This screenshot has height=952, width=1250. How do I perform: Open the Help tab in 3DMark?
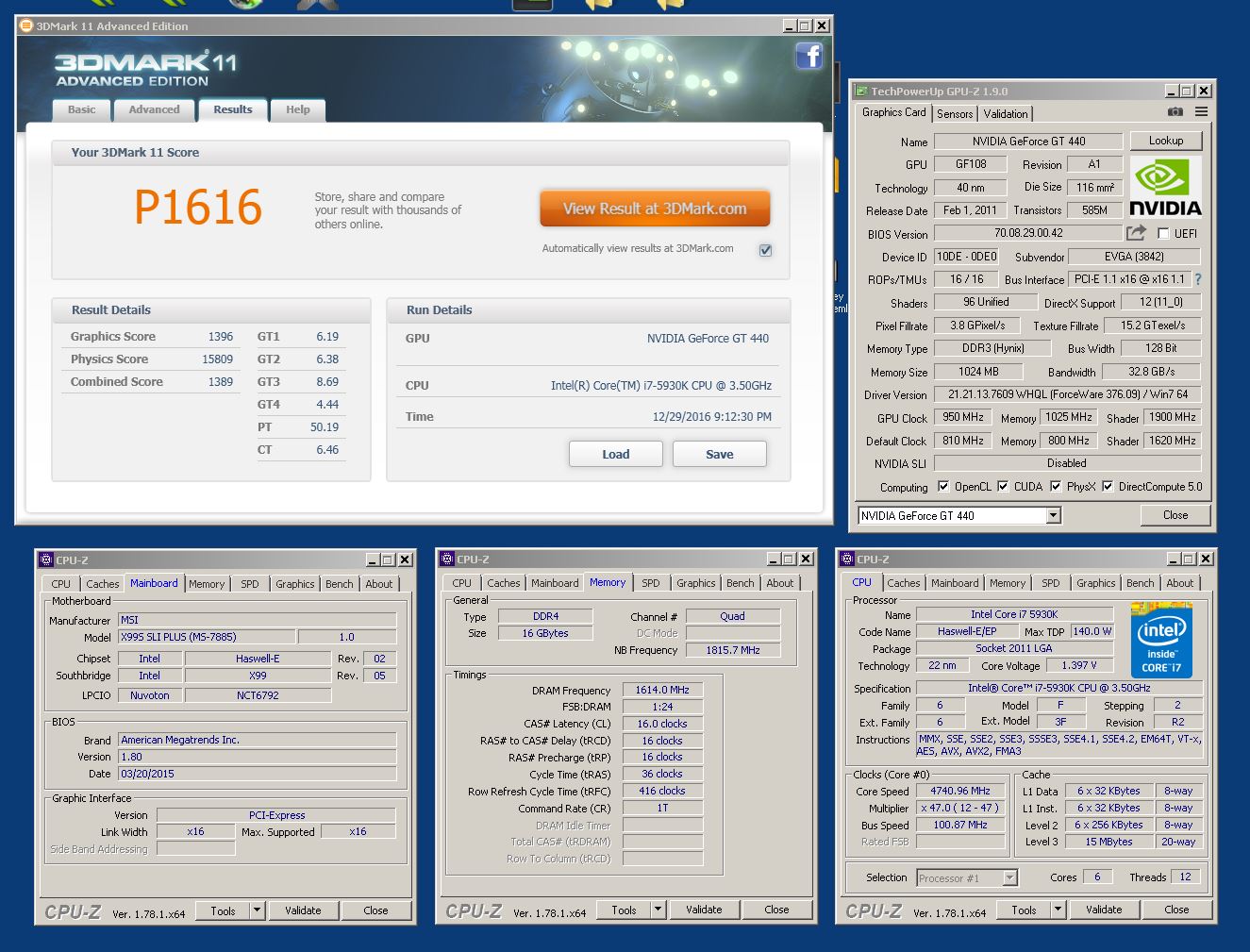coord(298,110)
